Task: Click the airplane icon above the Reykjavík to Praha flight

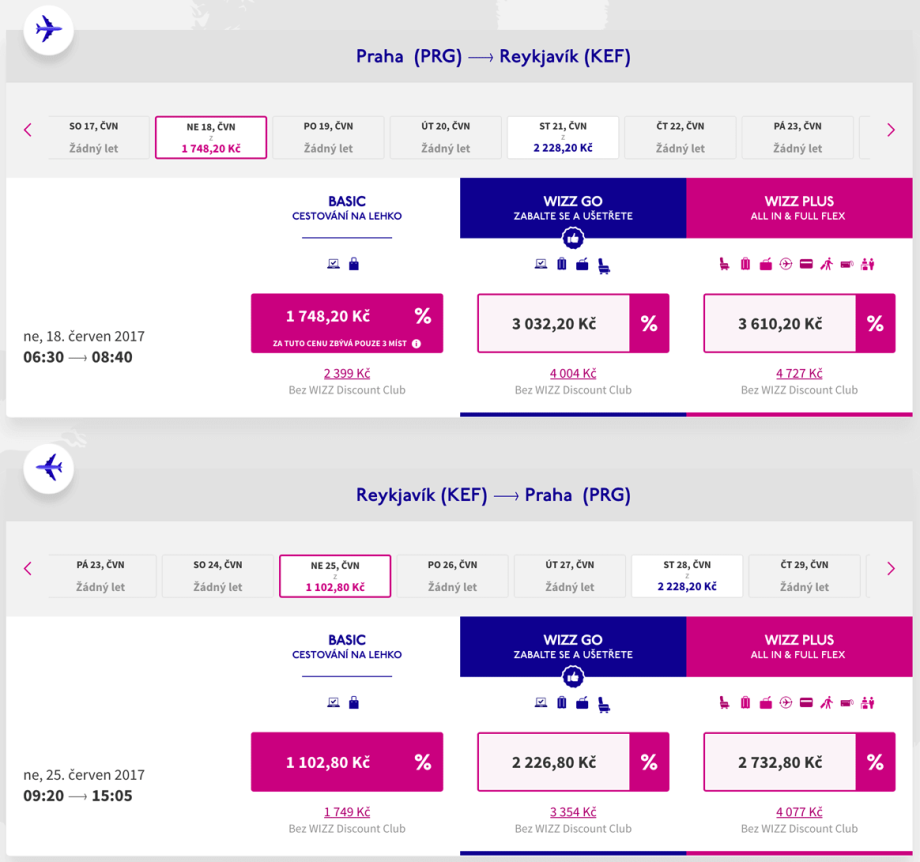Action: point(48,467)
